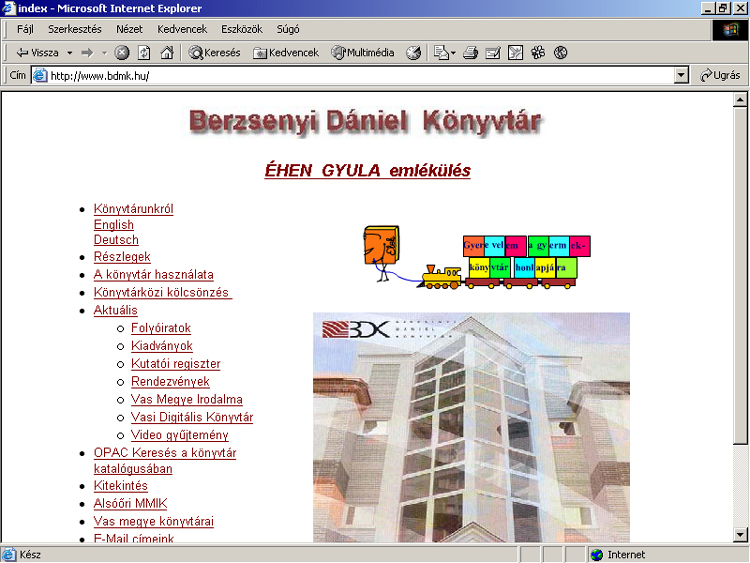Open the Fájl menu

tap(25, 29)
